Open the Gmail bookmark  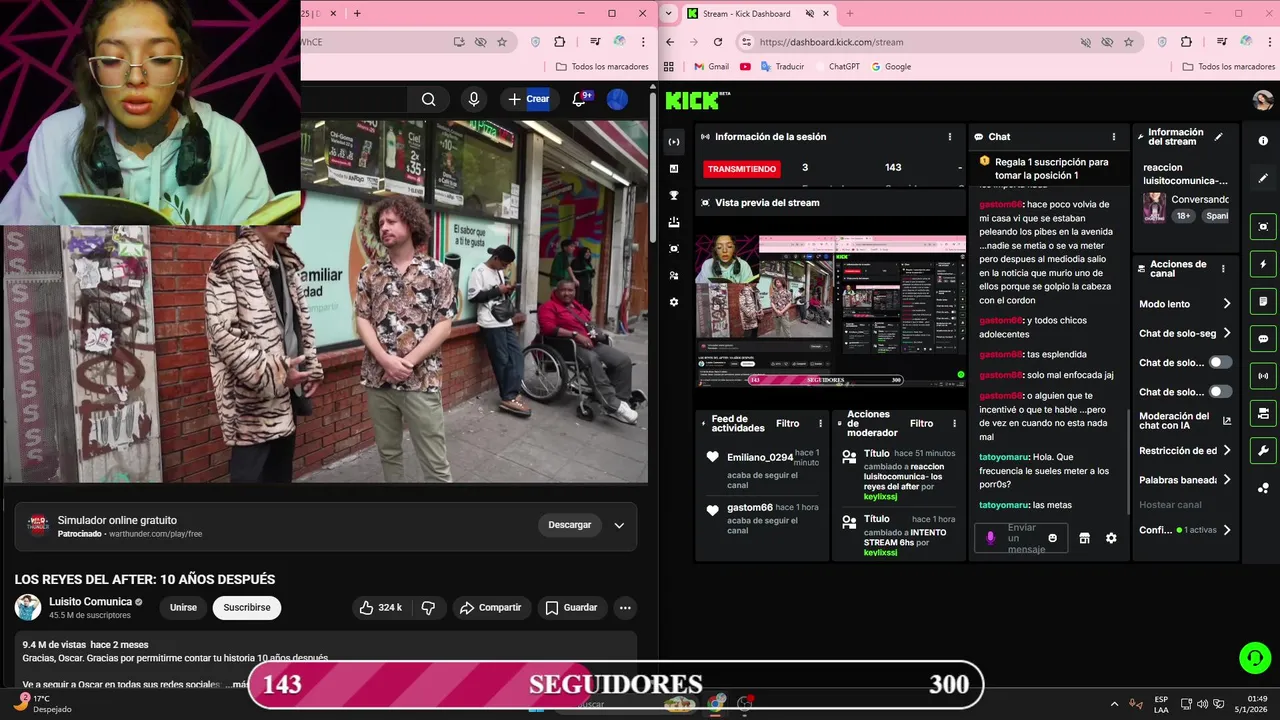click(711, 67)
